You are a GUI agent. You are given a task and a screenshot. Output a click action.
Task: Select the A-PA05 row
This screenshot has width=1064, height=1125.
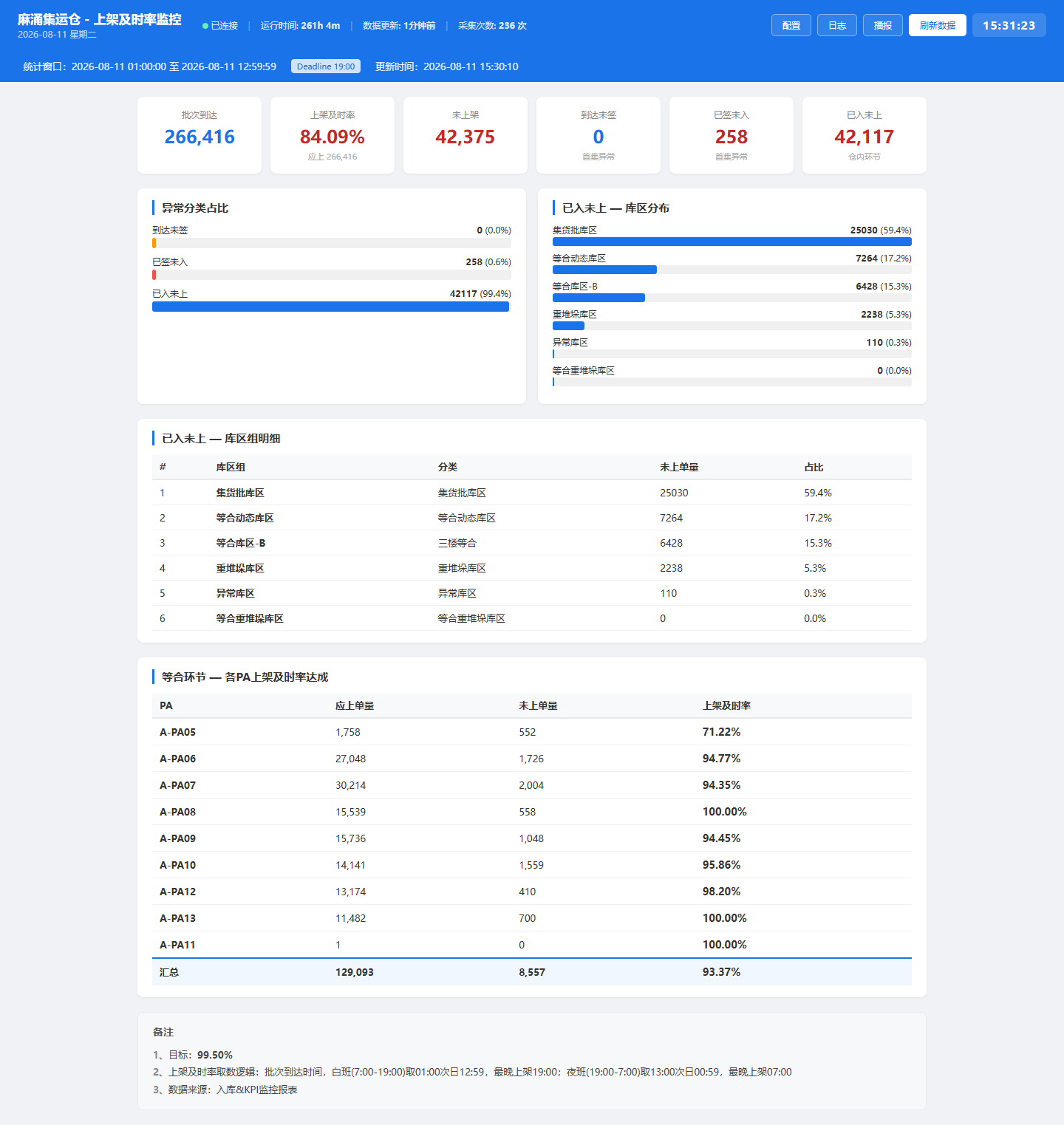click(x=532, y=732)
